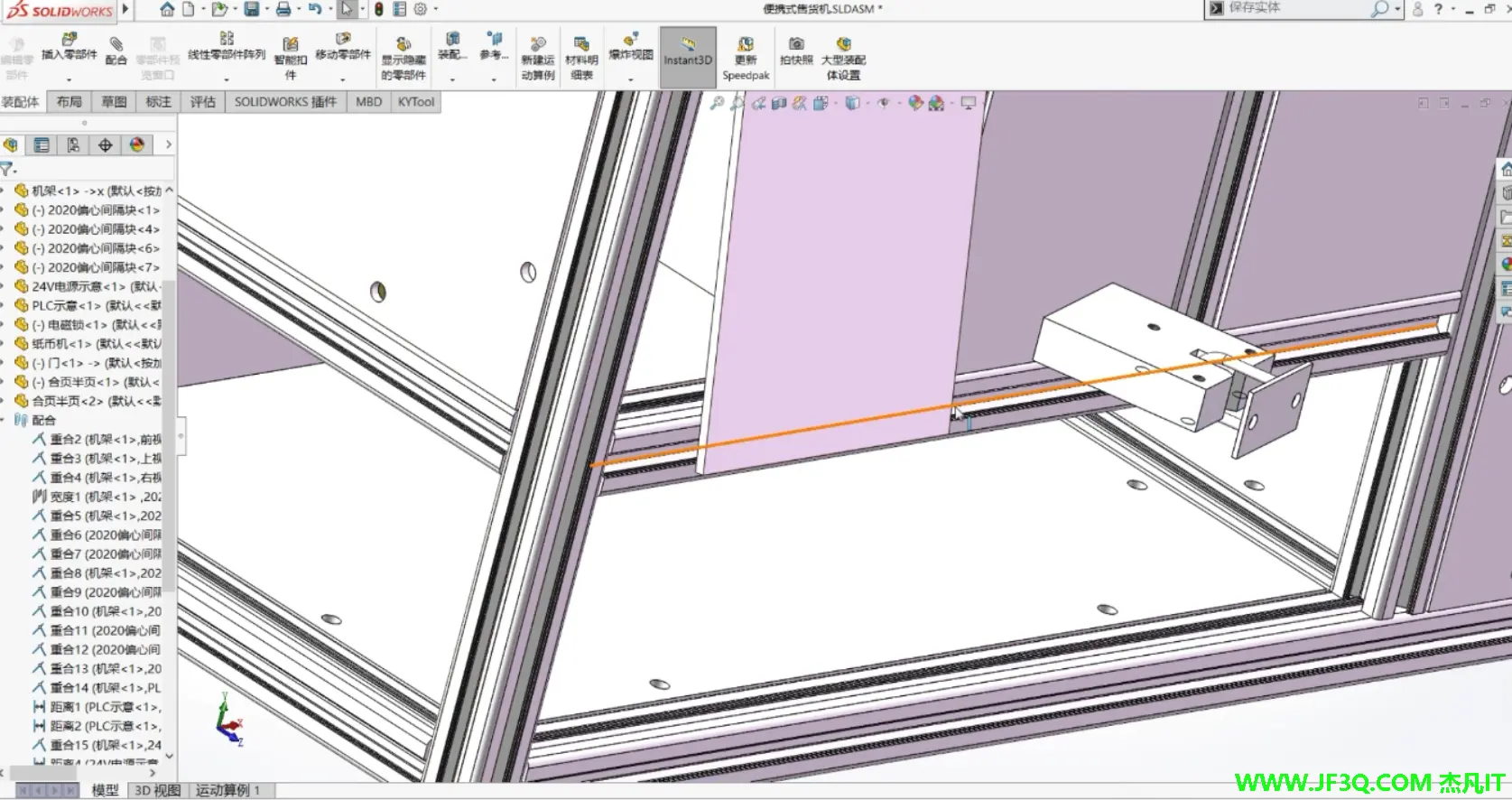The image size is (1512, 800).
Task: Open the 爆炸视图 (Exploded View) dropdown arrow
Action: (x=630, y=79)
